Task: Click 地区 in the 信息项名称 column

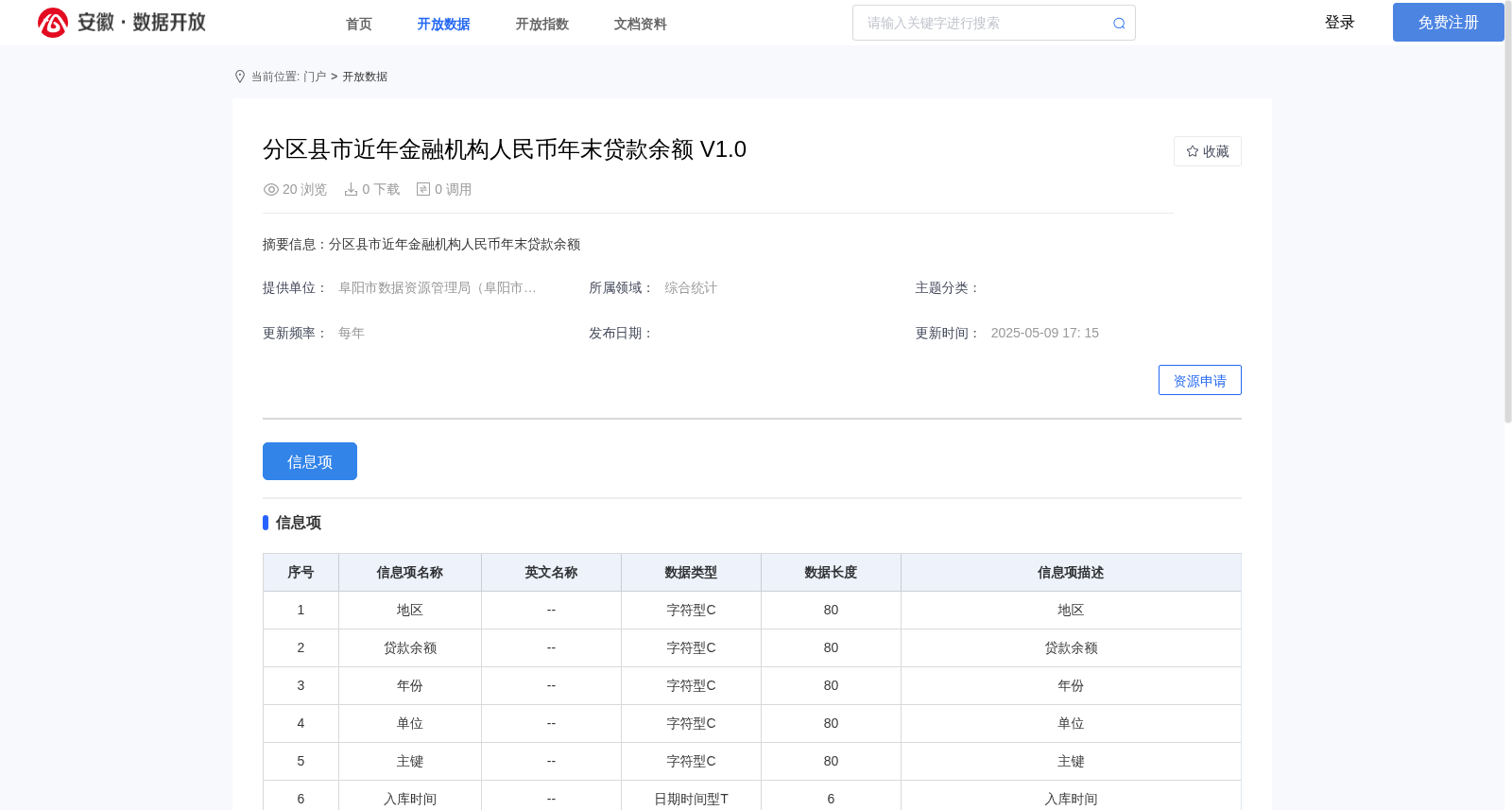Action: point(410,611)
